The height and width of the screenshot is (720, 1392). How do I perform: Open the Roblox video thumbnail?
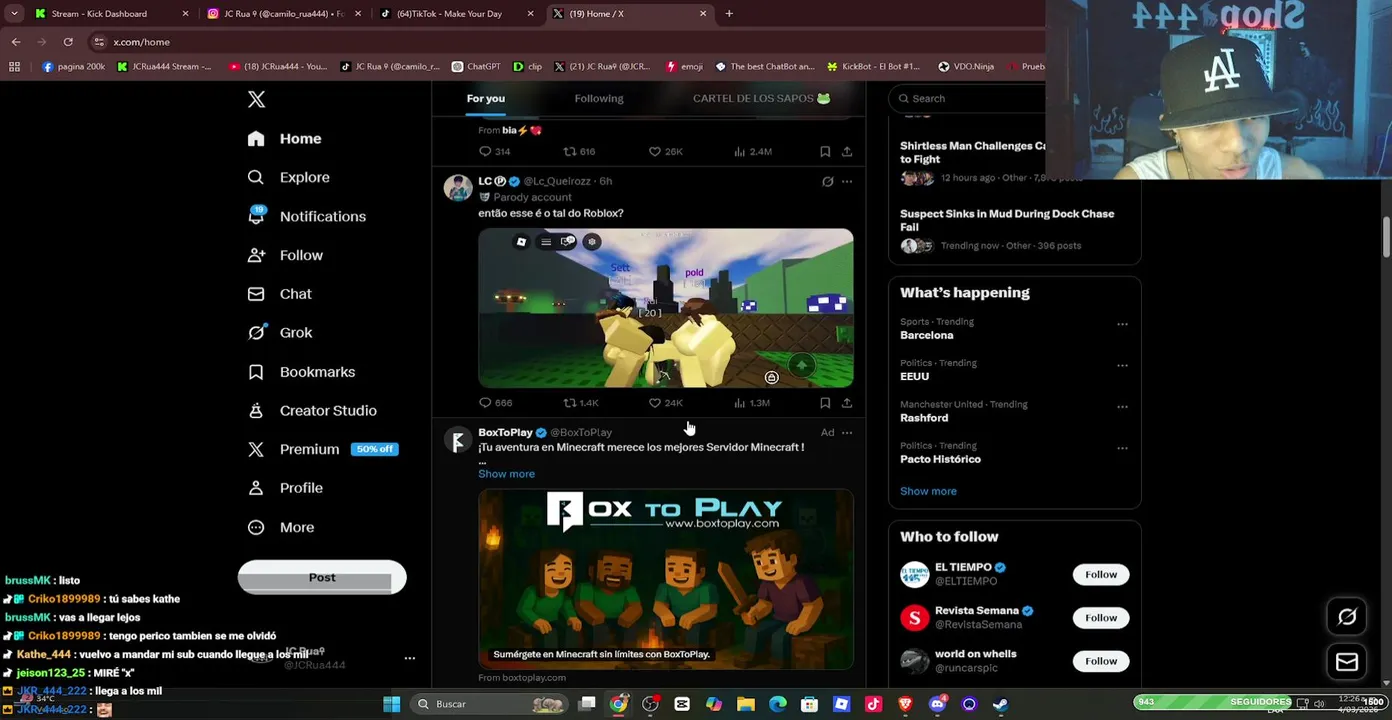pos(666,308)
